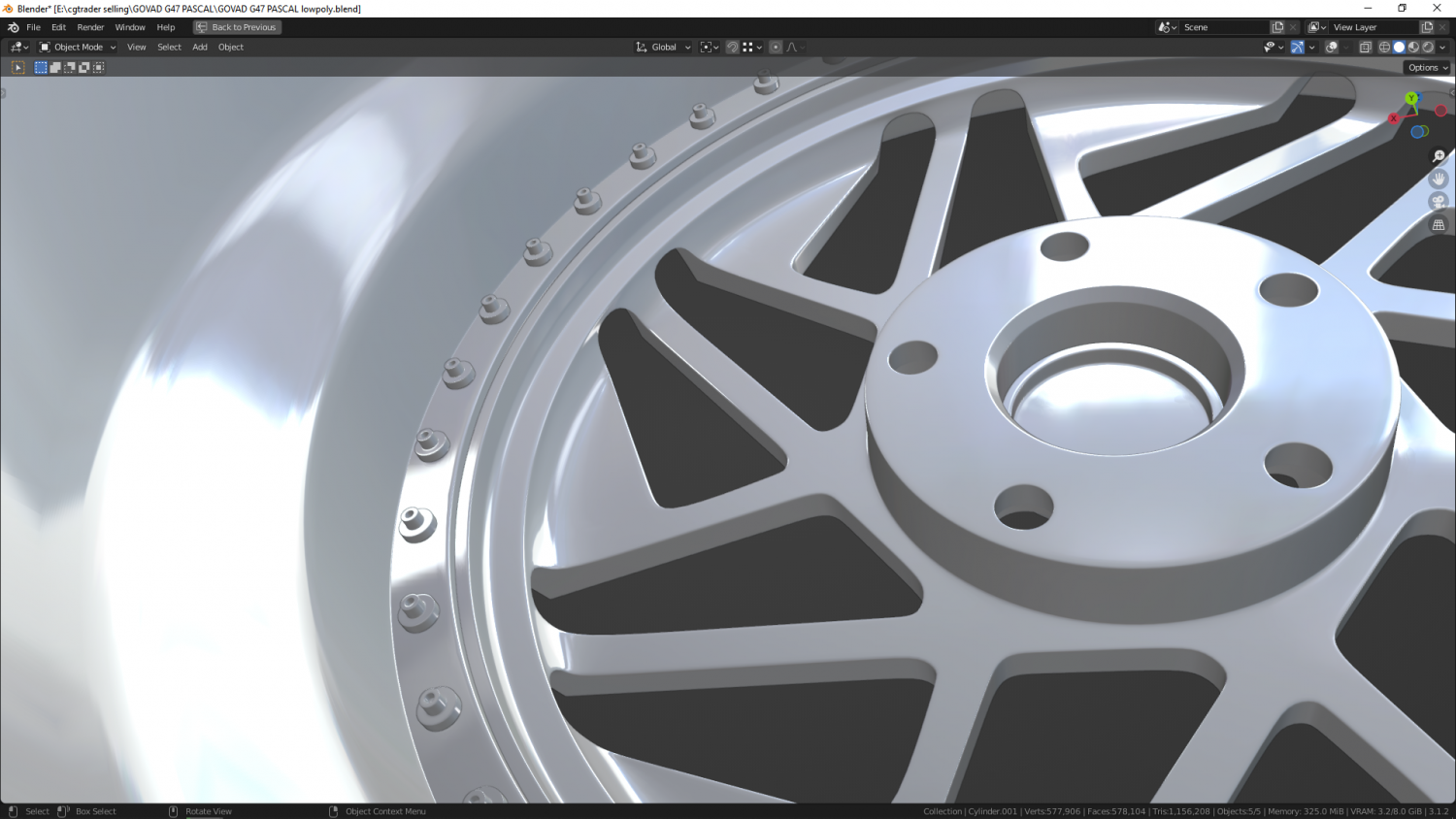Viewport: 1456px width, 819px height.
Task: Click 'Cylinder.001' in status bar
Action: coord(992,811)
